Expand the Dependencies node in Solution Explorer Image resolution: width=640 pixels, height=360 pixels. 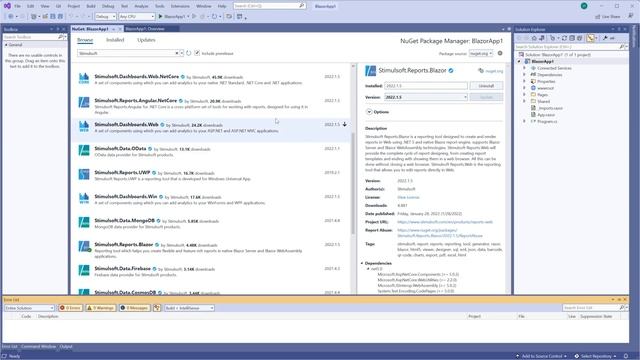coord(524,75)
